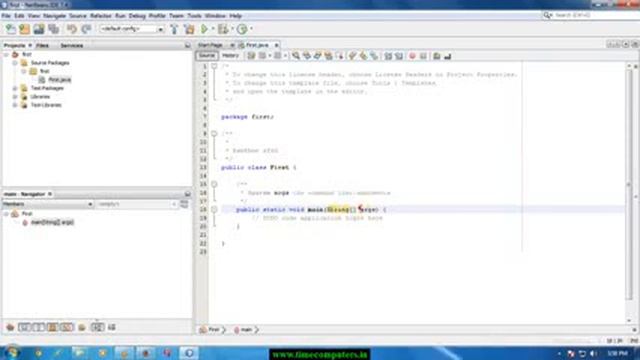This screenshot has height=360, width=640.
Task: Collapse the Source Packages tree node
Action: (x=15, y=63)
